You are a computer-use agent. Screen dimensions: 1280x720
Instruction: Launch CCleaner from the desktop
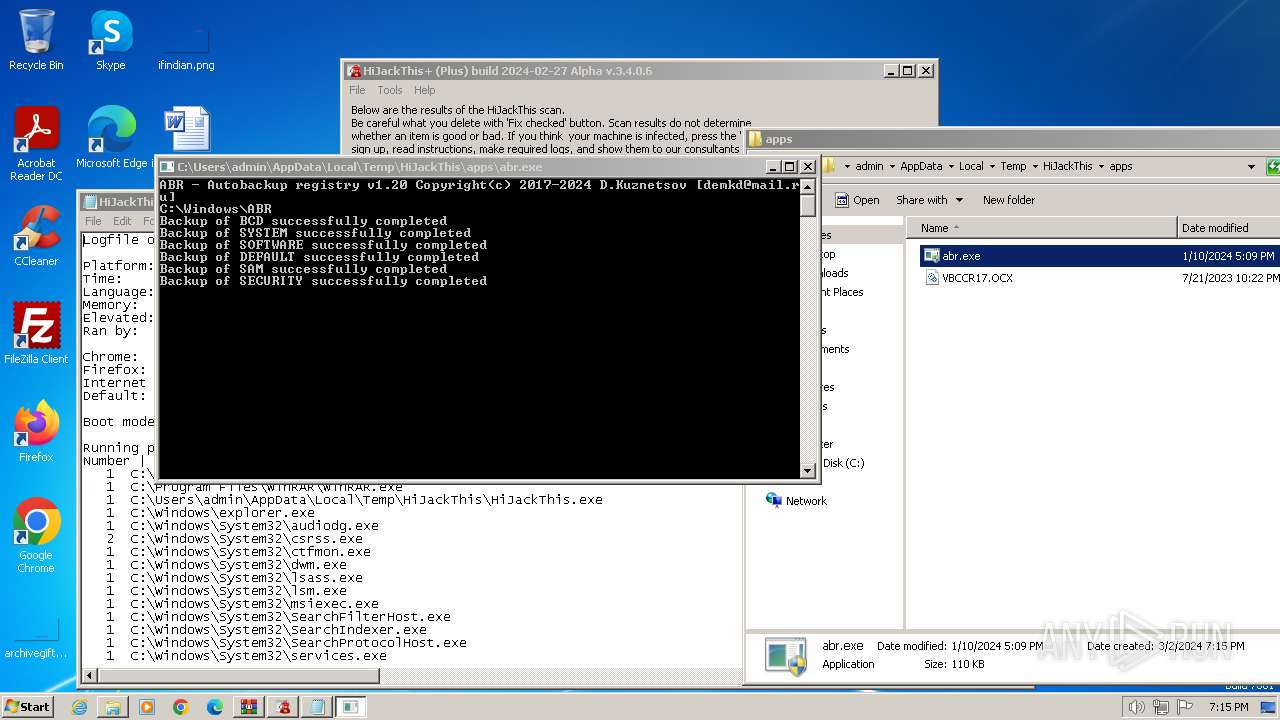coord(36,236)
